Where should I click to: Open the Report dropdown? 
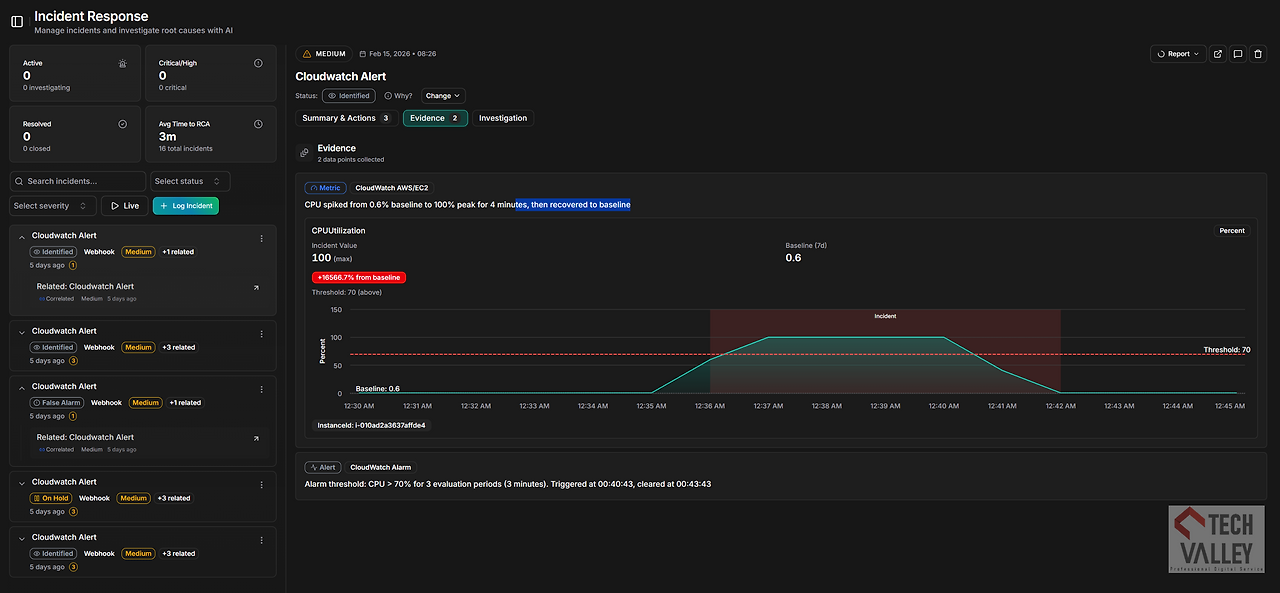pyautogui.click(x=1178, y=54)
